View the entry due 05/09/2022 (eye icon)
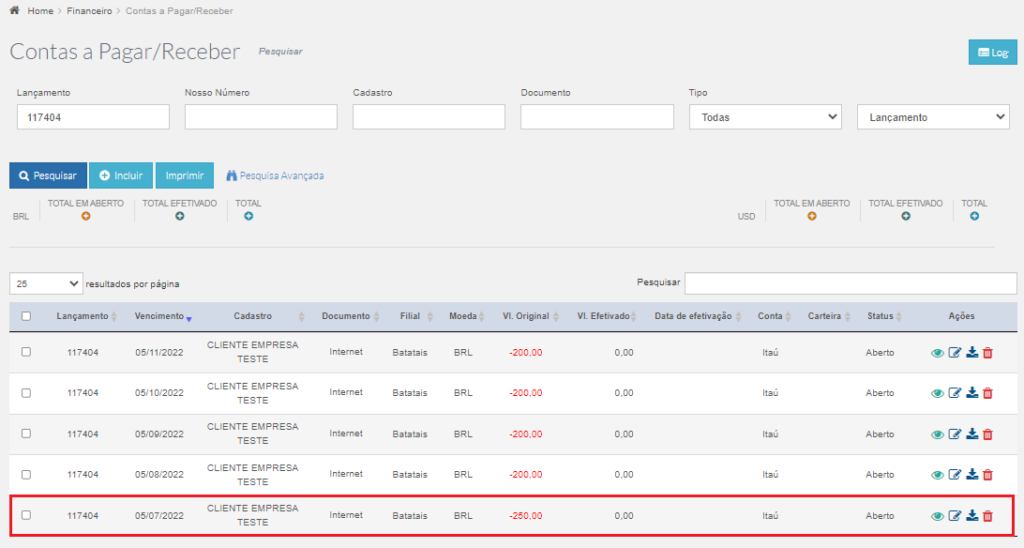 click(x=937, y=434)
